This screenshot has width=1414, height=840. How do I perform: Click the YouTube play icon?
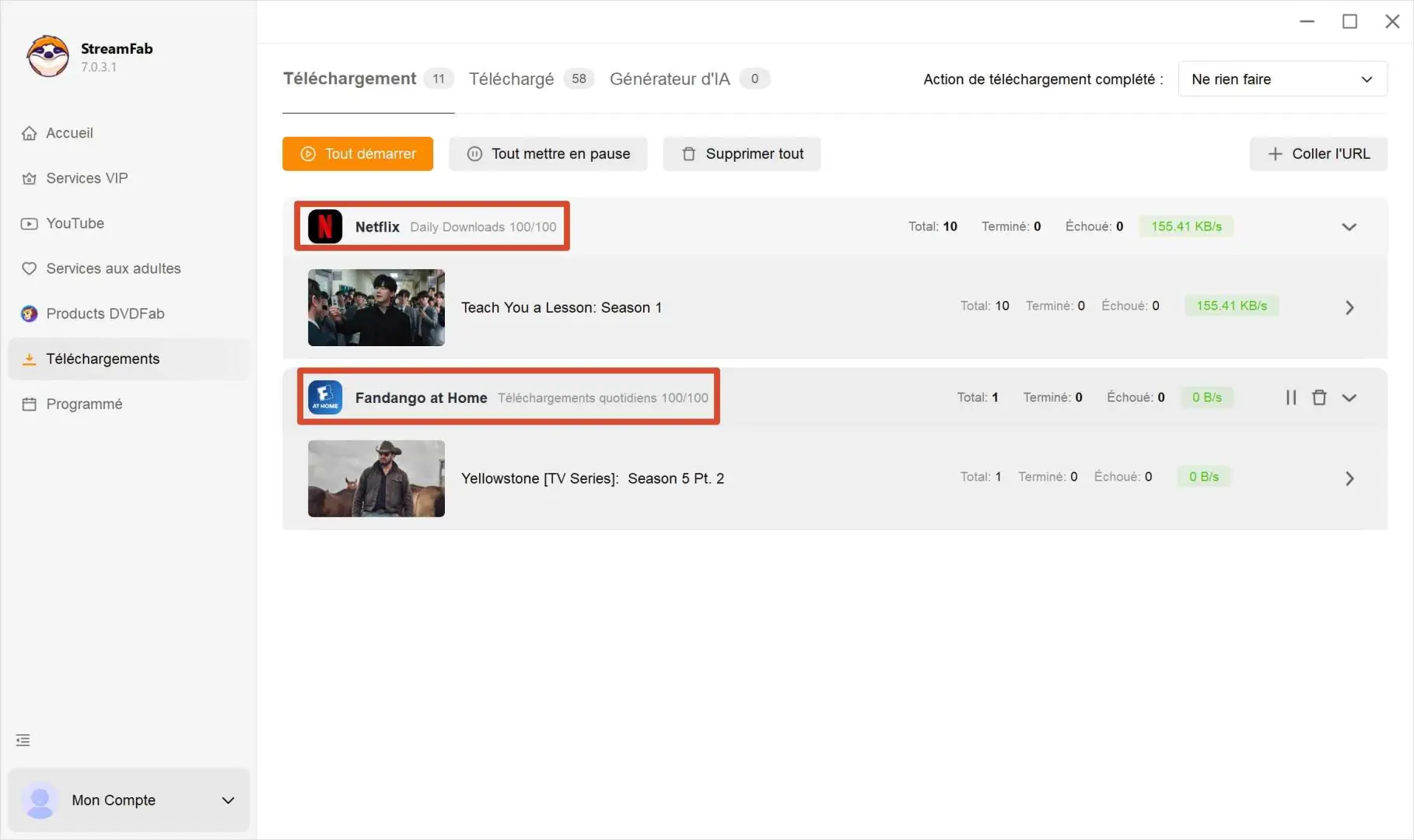pos(30,223)
